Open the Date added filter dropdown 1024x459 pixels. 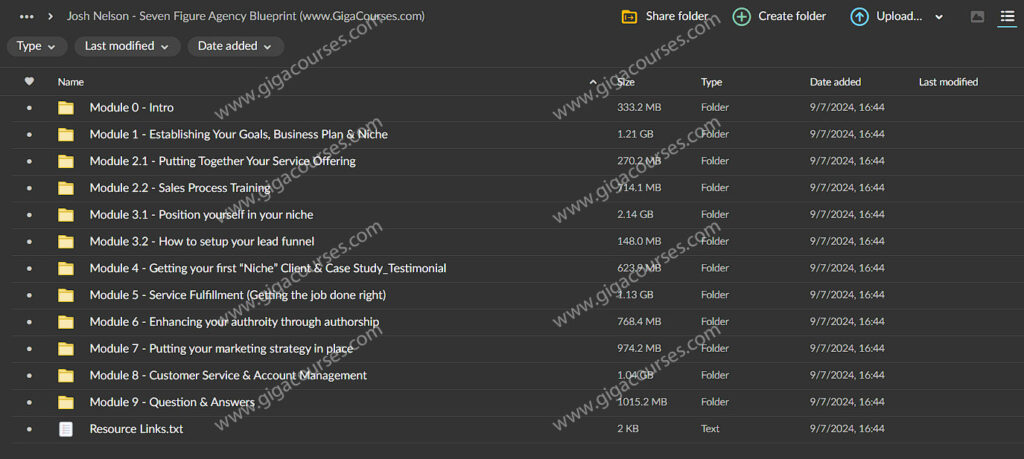coord(235,46)
